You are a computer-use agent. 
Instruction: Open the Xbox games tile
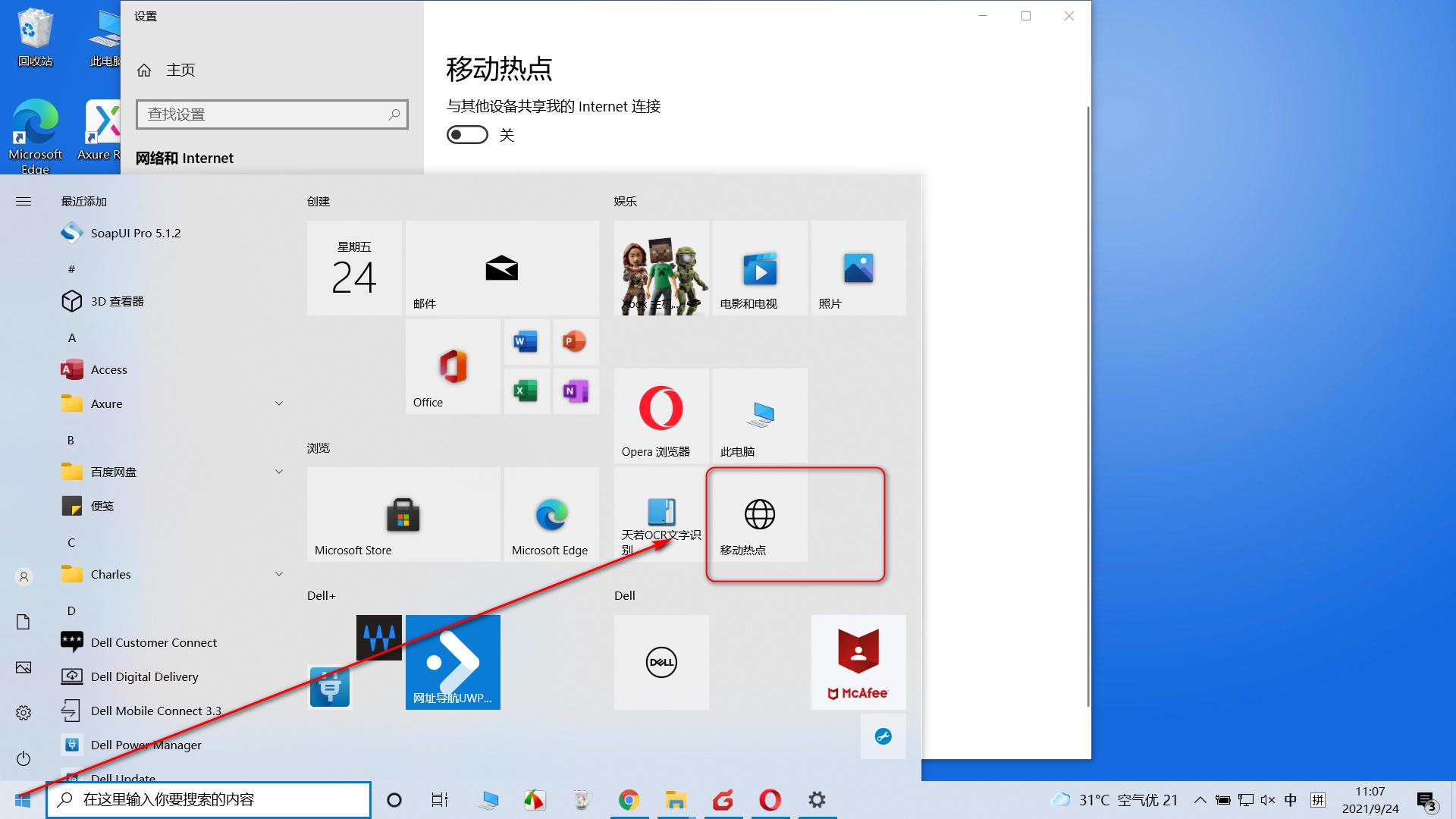pyautogui.click(x=661, y=268)
